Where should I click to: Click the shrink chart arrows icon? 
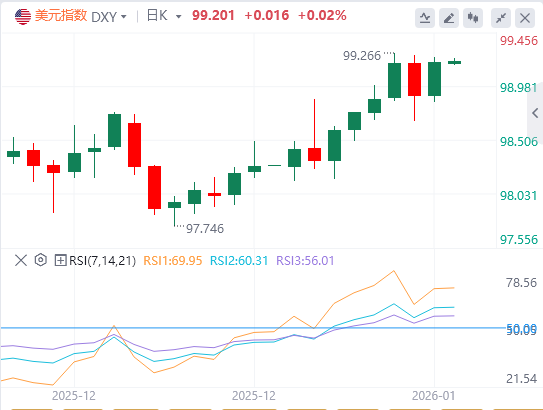501,18
